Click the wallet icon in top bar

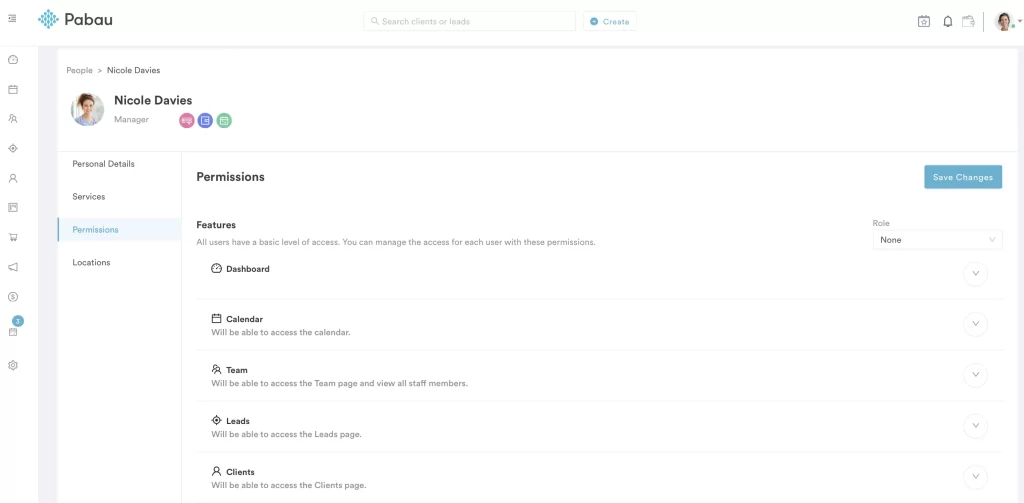[x=968, y=21]
